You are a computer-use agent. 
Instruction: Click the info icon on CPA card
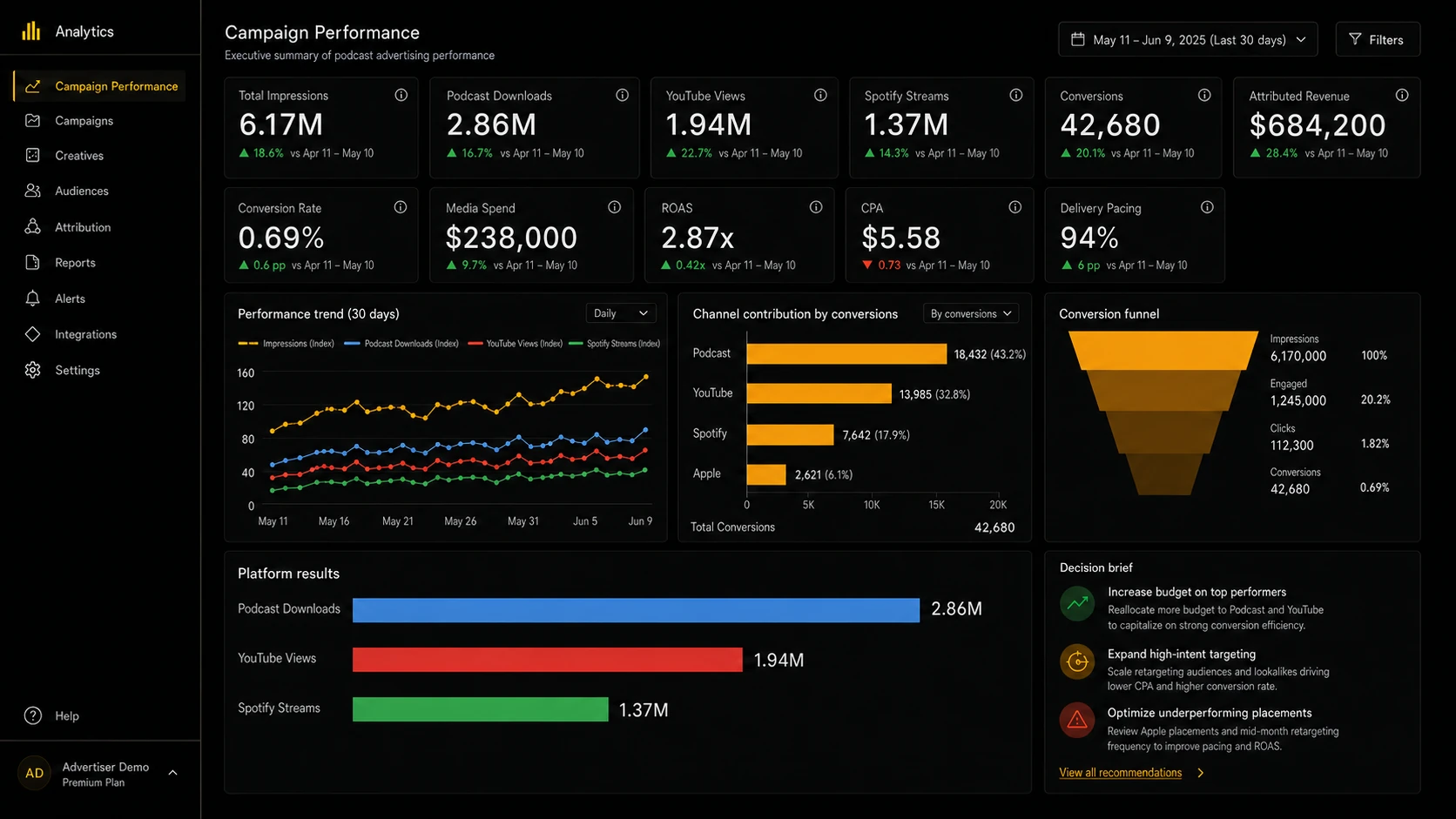(1014, 207)
